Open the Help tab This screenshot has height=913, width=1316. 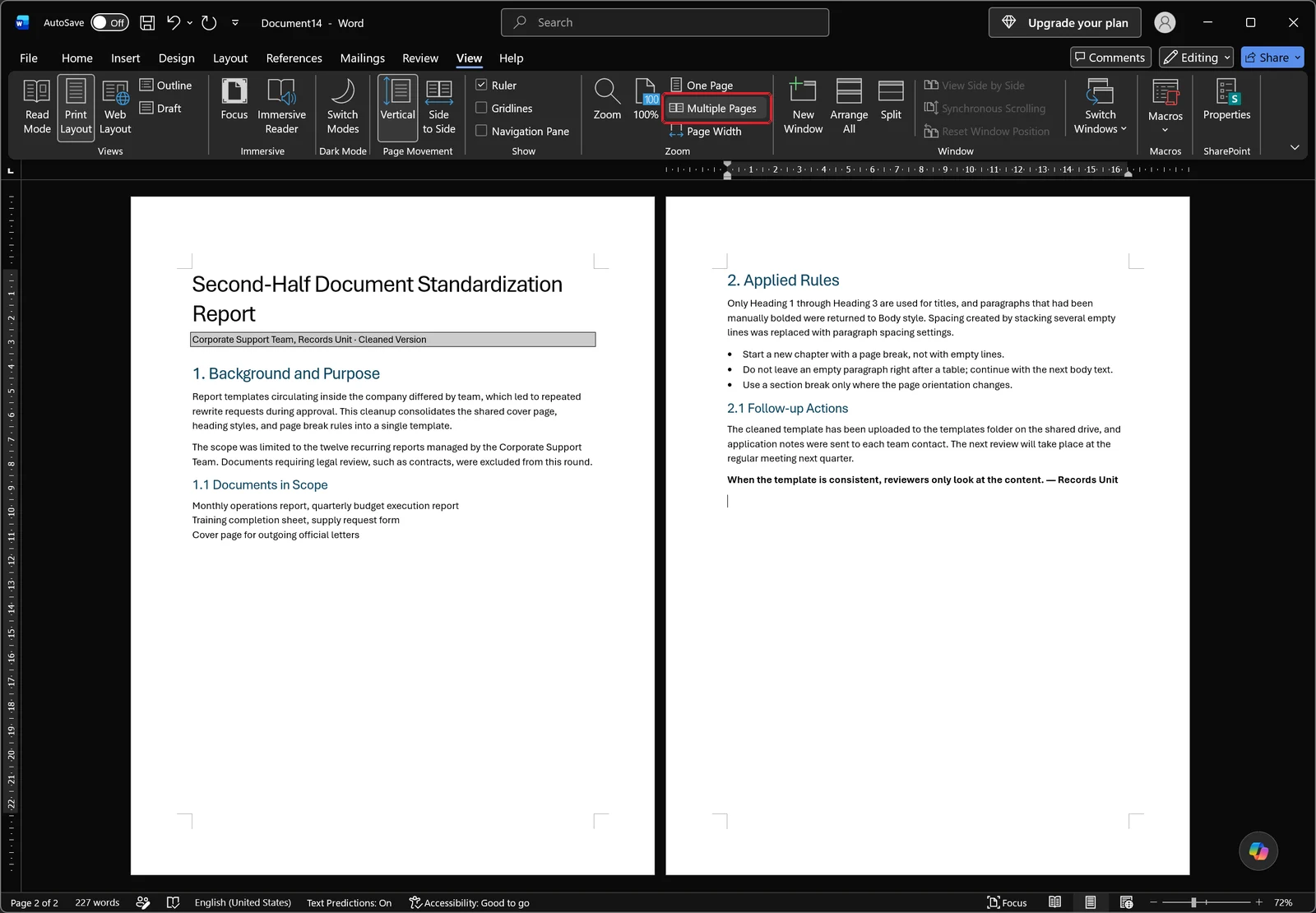(x=511, y=58)
